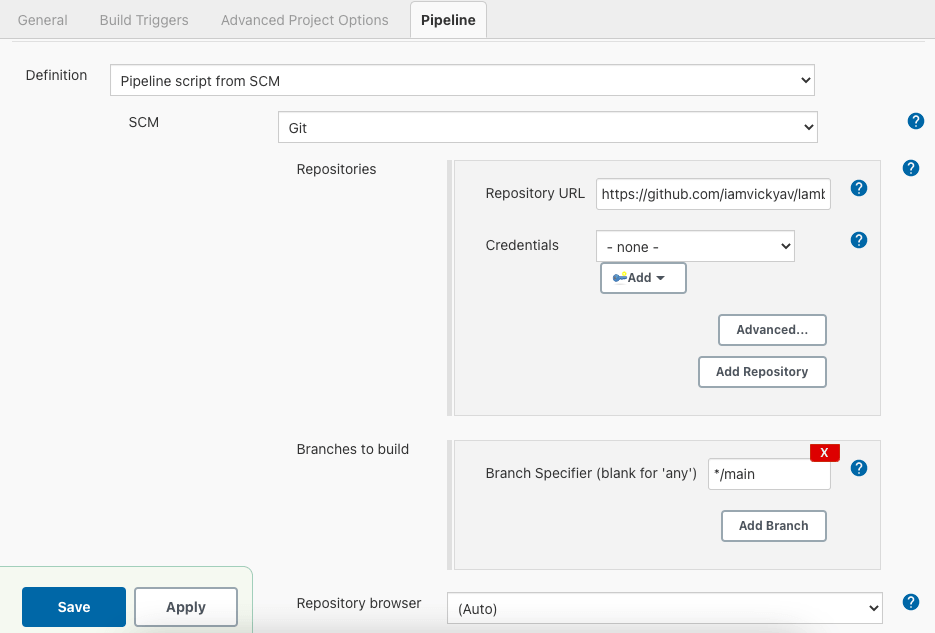Open help for Repository browser

coord(910,602)
